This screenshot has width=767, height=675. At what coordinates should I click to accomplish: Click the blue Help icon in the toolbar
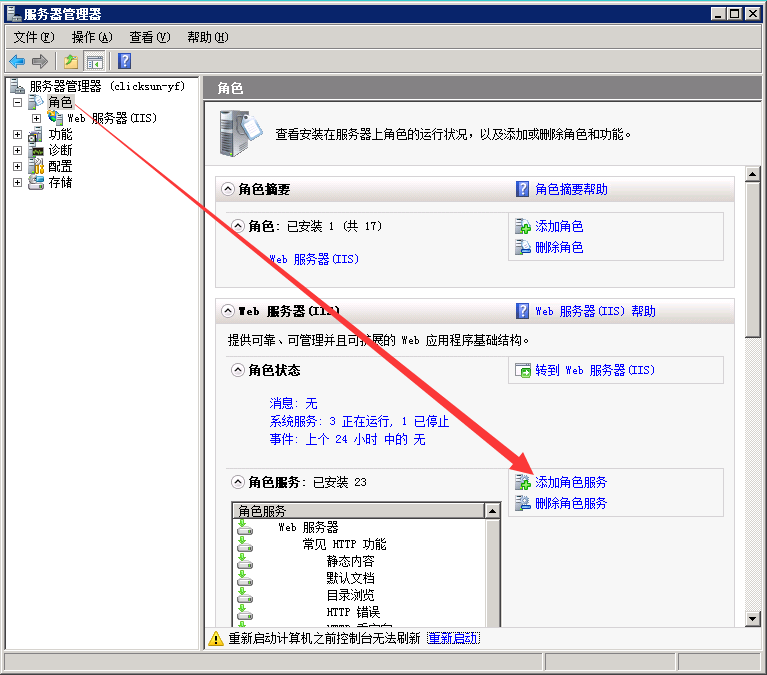click(125, 61)
